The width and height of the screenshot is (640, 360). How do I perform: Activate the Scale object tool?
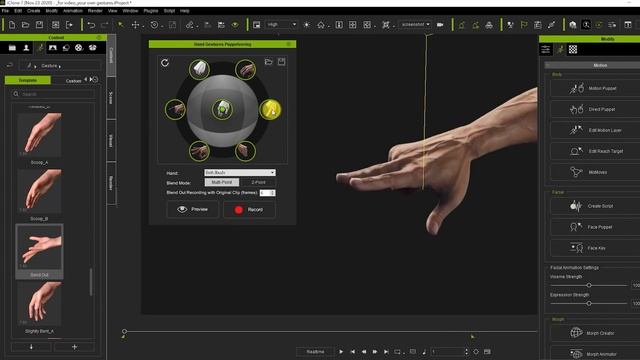point(173,25)
